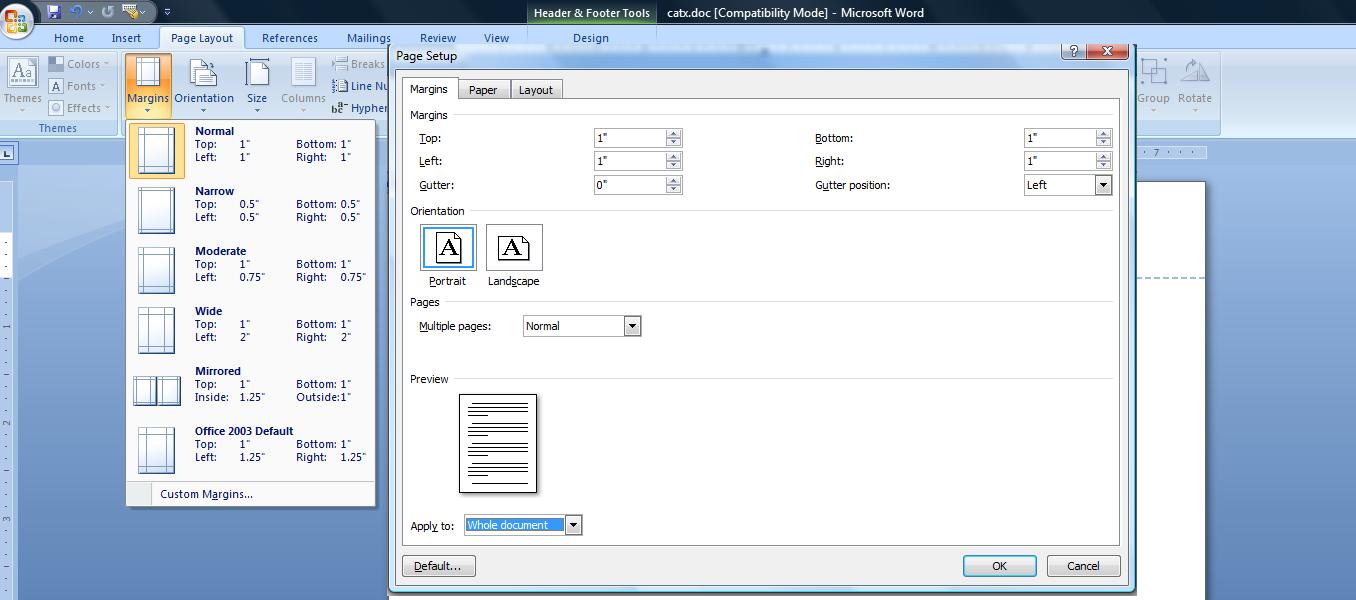Click the Redo icon in the title bar

tap(108, 12)
